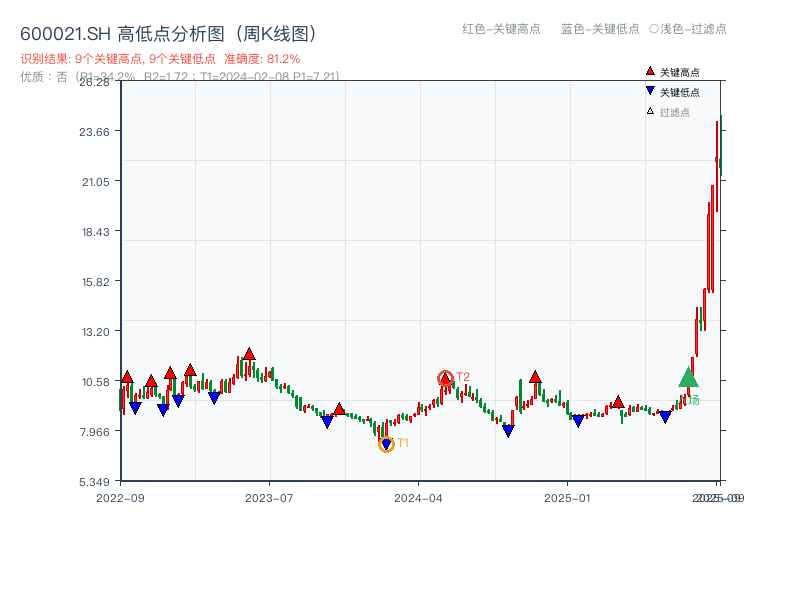Viewport: 800px width, 600px height.
Task: Click the T1 text label
Action: (403, 443)
